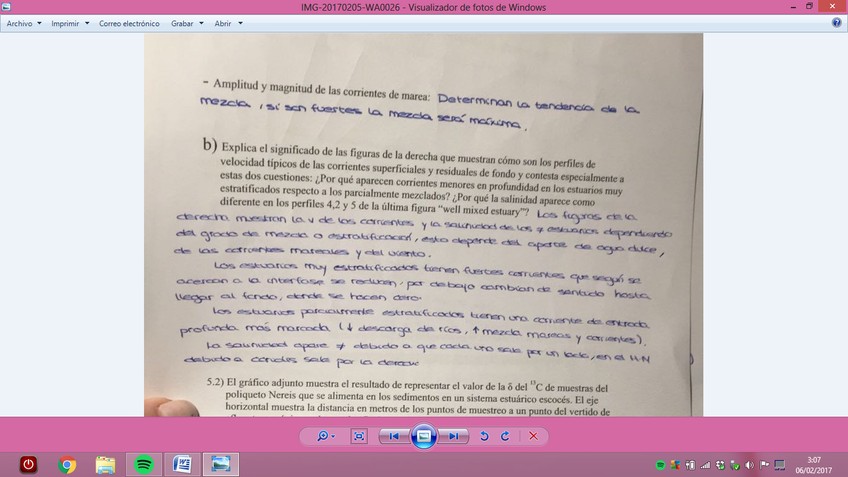Click the battery power tray icon

coord(690,465)
